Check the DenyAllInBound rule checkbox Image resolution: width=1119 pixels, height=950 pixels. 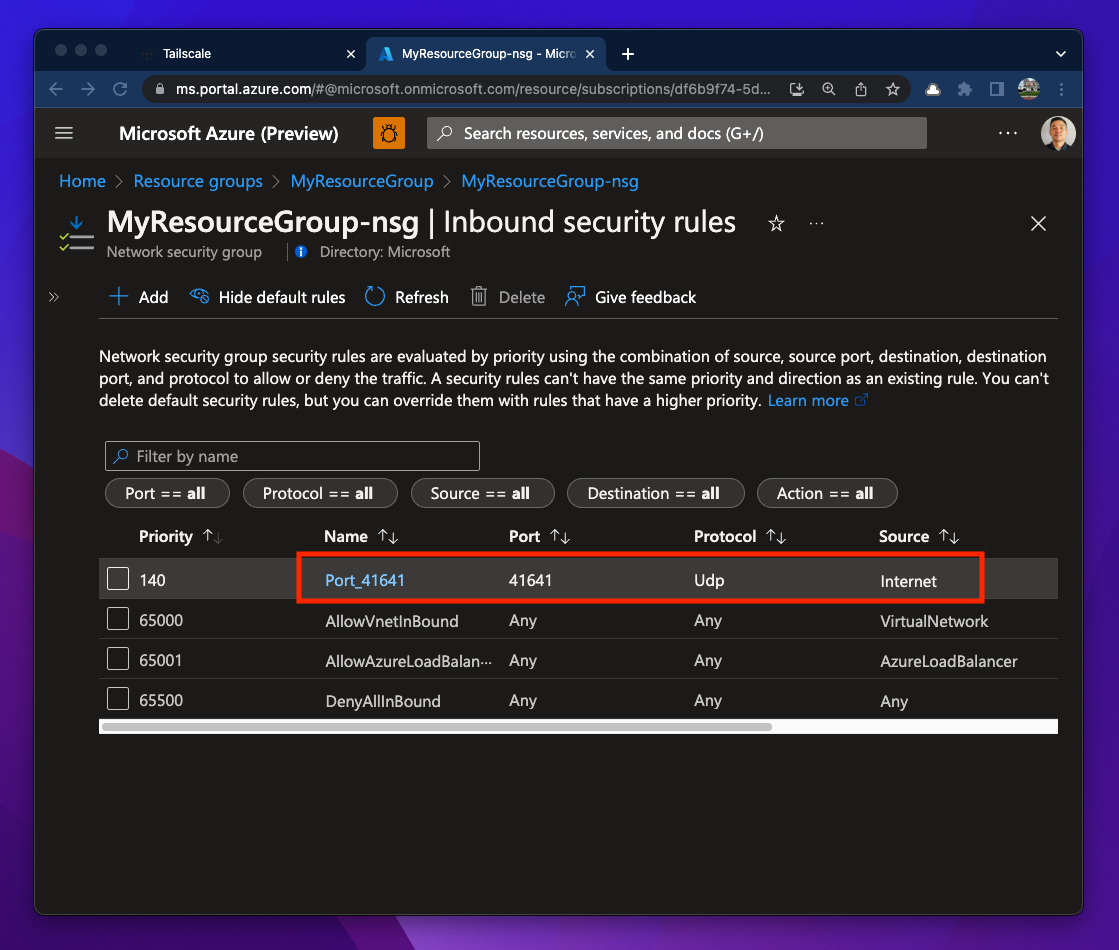(x=118, y=700)
